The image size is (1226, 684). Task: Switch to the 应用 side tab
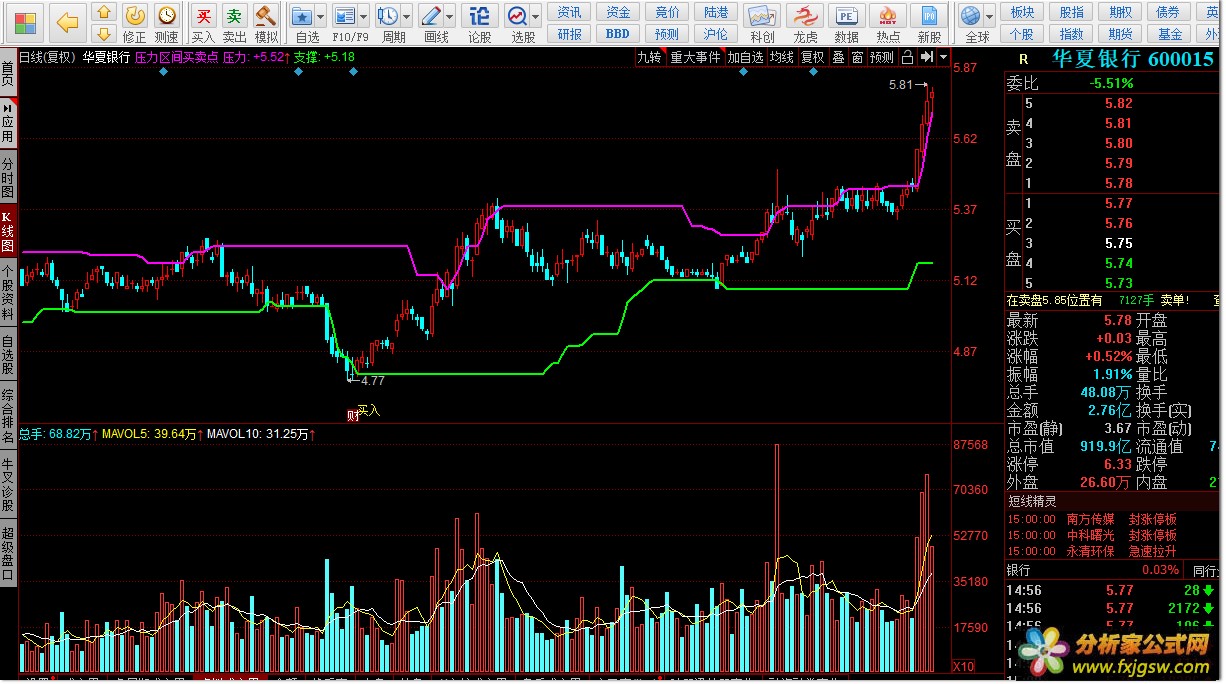(8, 122)
